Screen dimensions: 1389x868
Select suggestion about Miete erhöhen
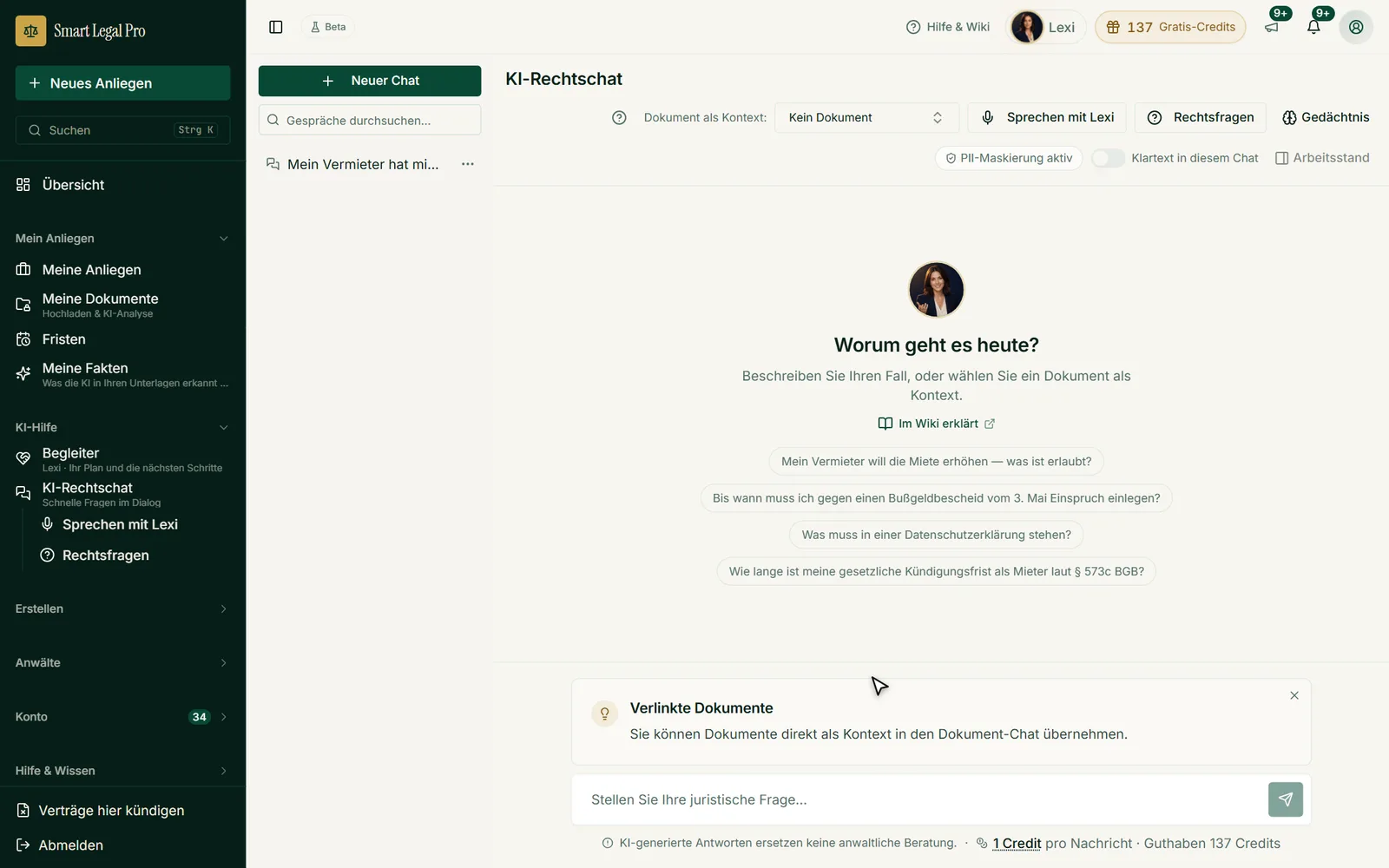point(937,462)
